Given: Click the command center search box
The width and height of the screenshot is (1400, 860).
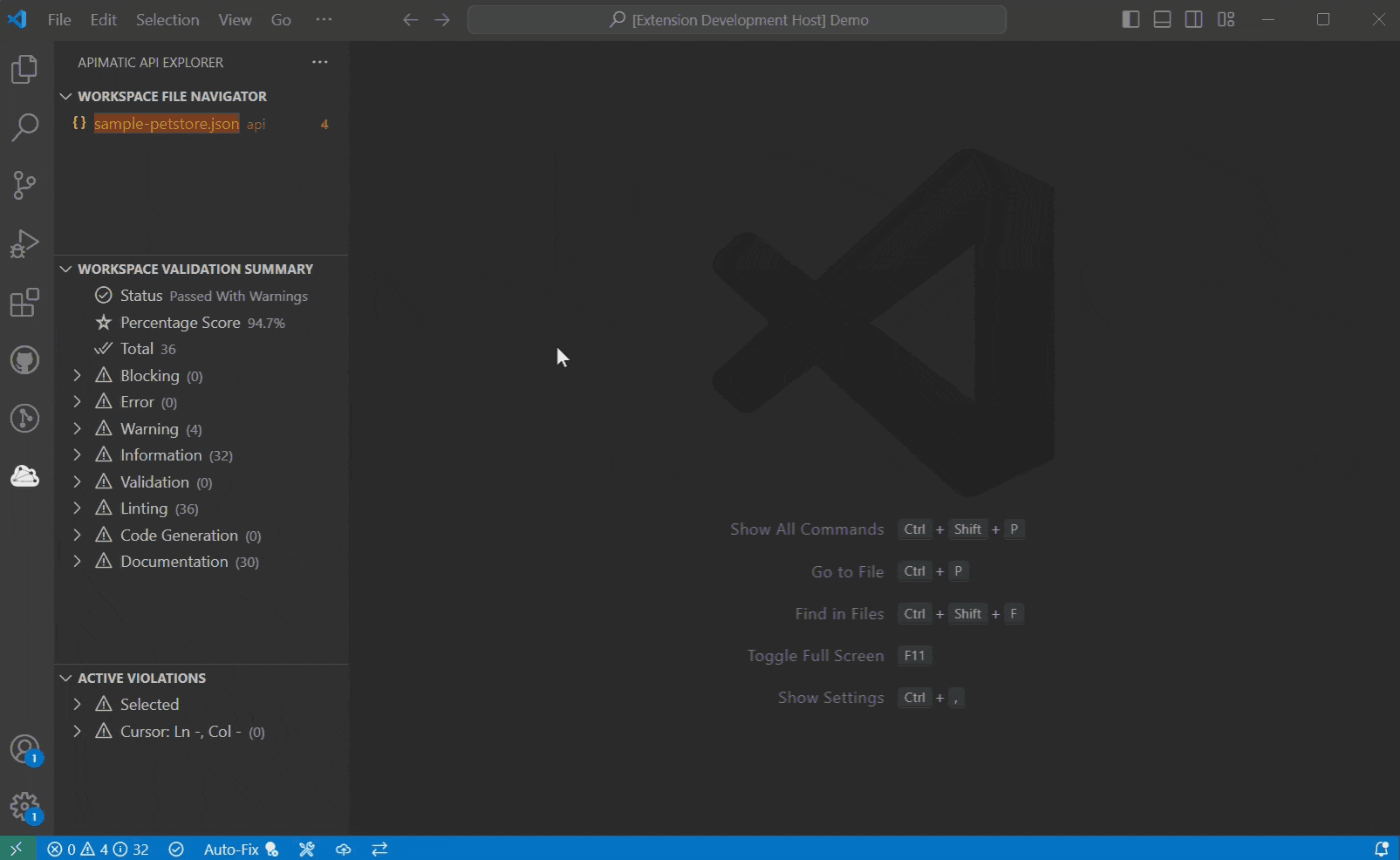Looking at the screenshot, I should [x=737, y=20].
